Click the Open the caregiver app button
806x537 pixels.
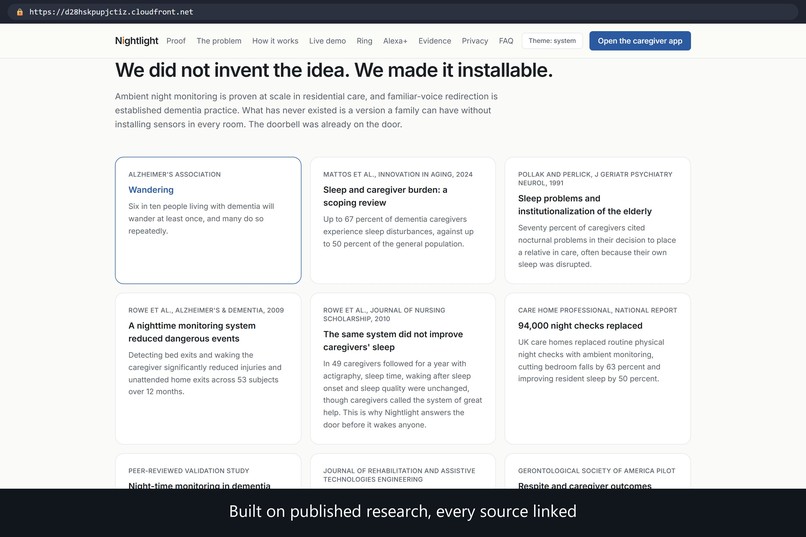tap(640, 41)
